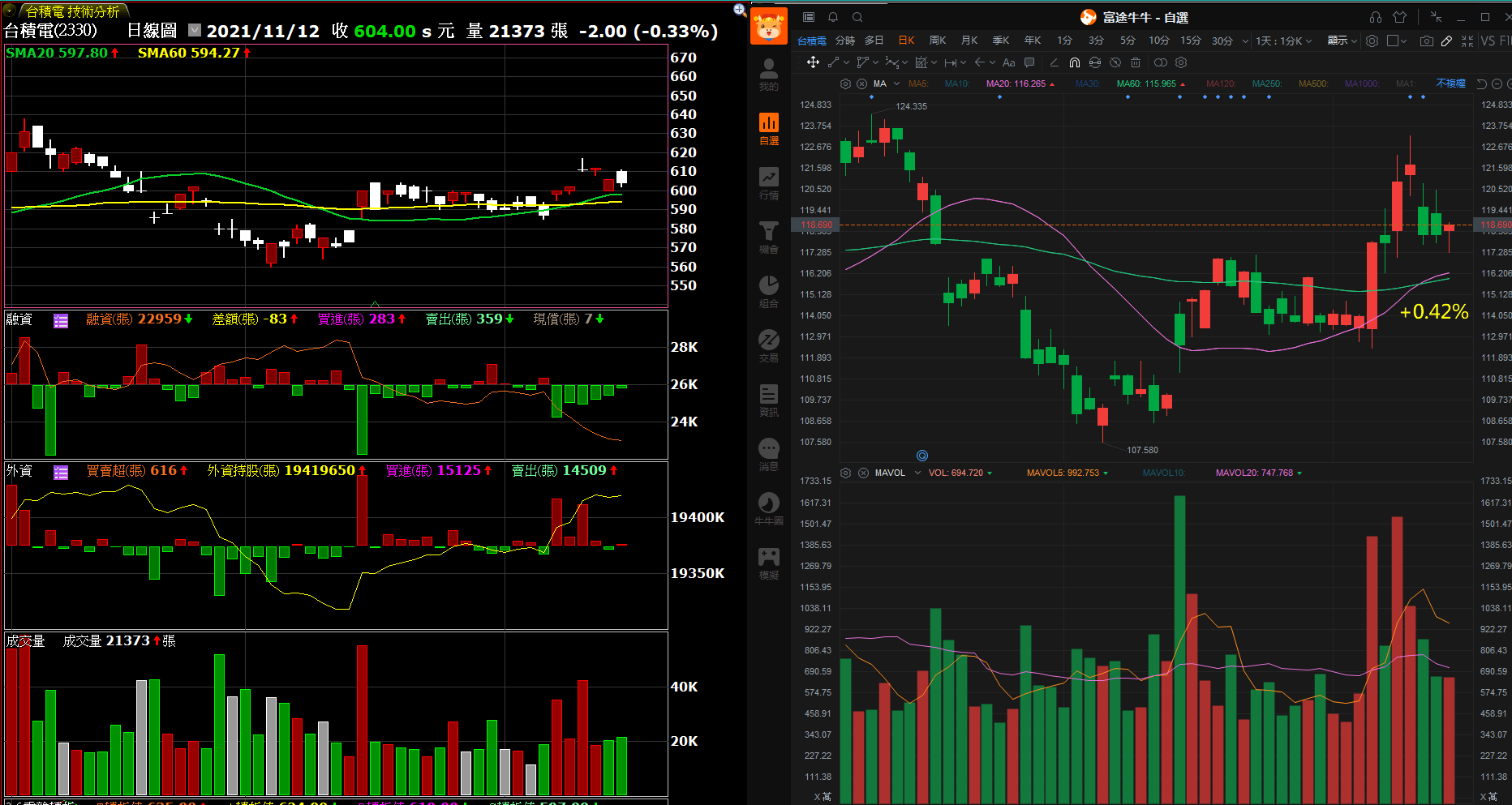Switch to 分時 intraday tab
Image resolution: width=1512 pixels, height=805 pixels.
845,41
